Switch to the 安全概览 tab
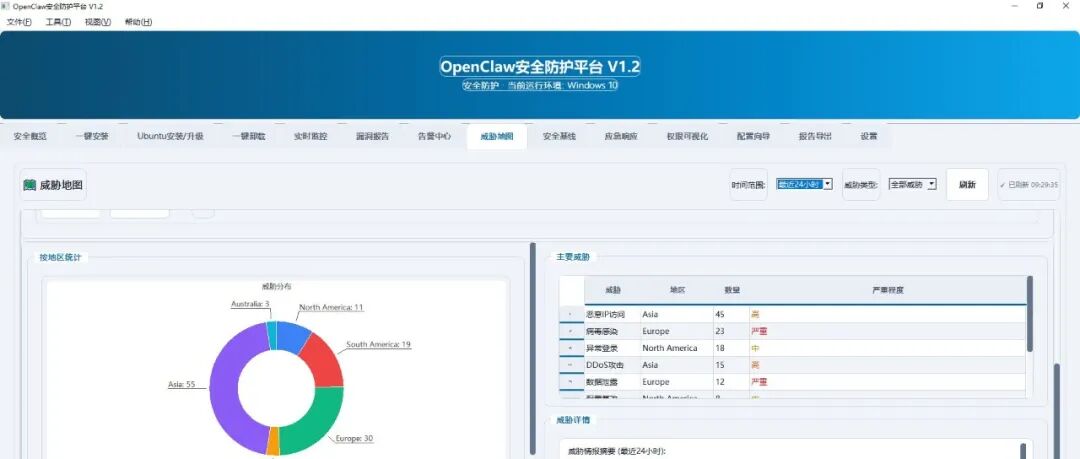 pos(30,136)
